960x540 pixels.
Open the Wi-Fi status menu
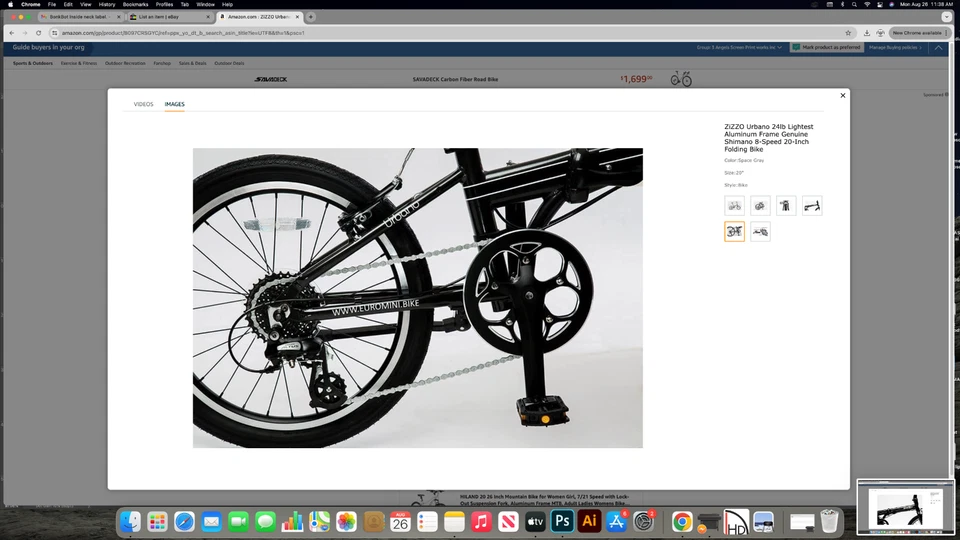point(867,4)
